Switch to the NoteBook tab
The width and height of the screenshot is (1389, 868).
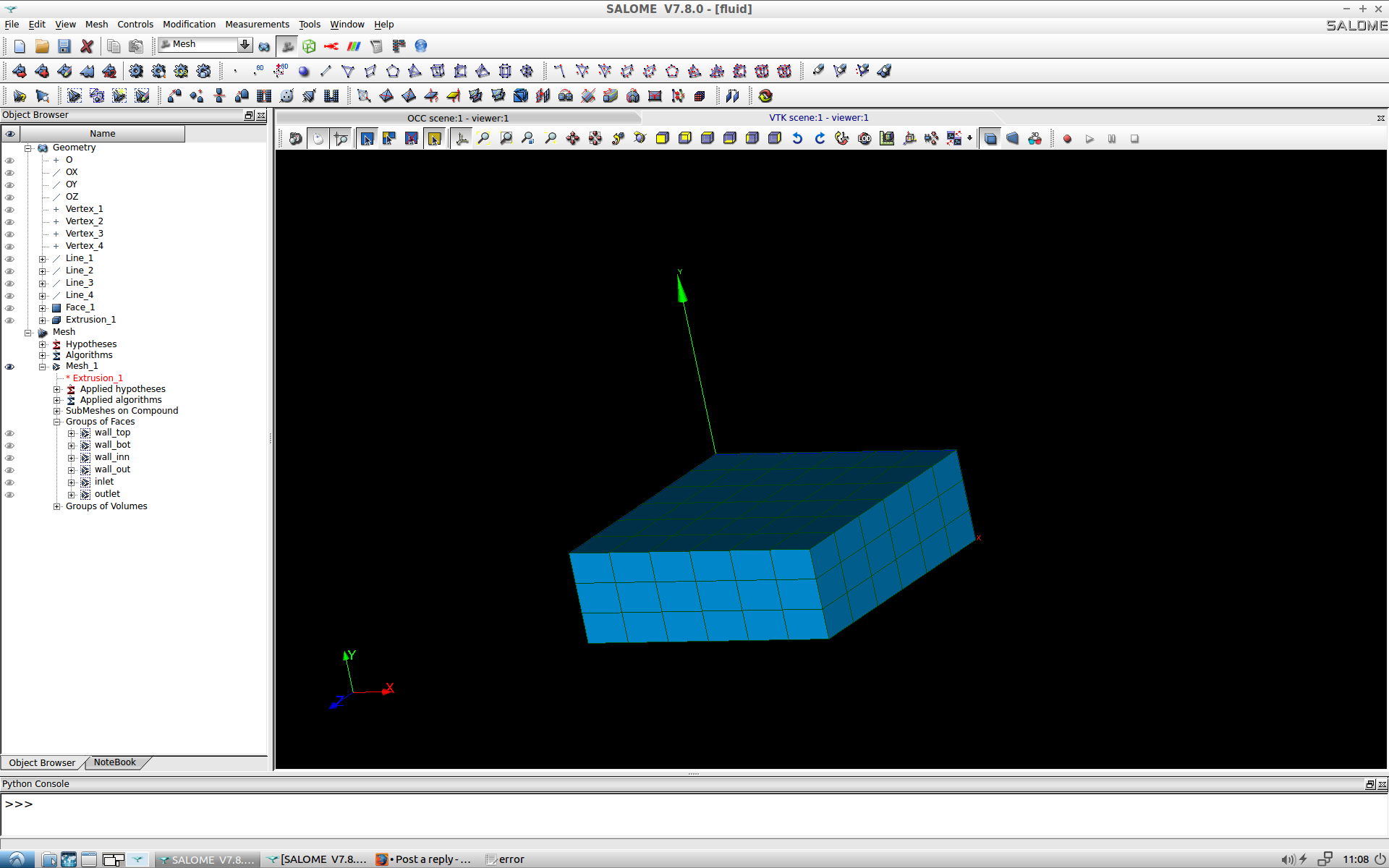(x=114, y=762)
